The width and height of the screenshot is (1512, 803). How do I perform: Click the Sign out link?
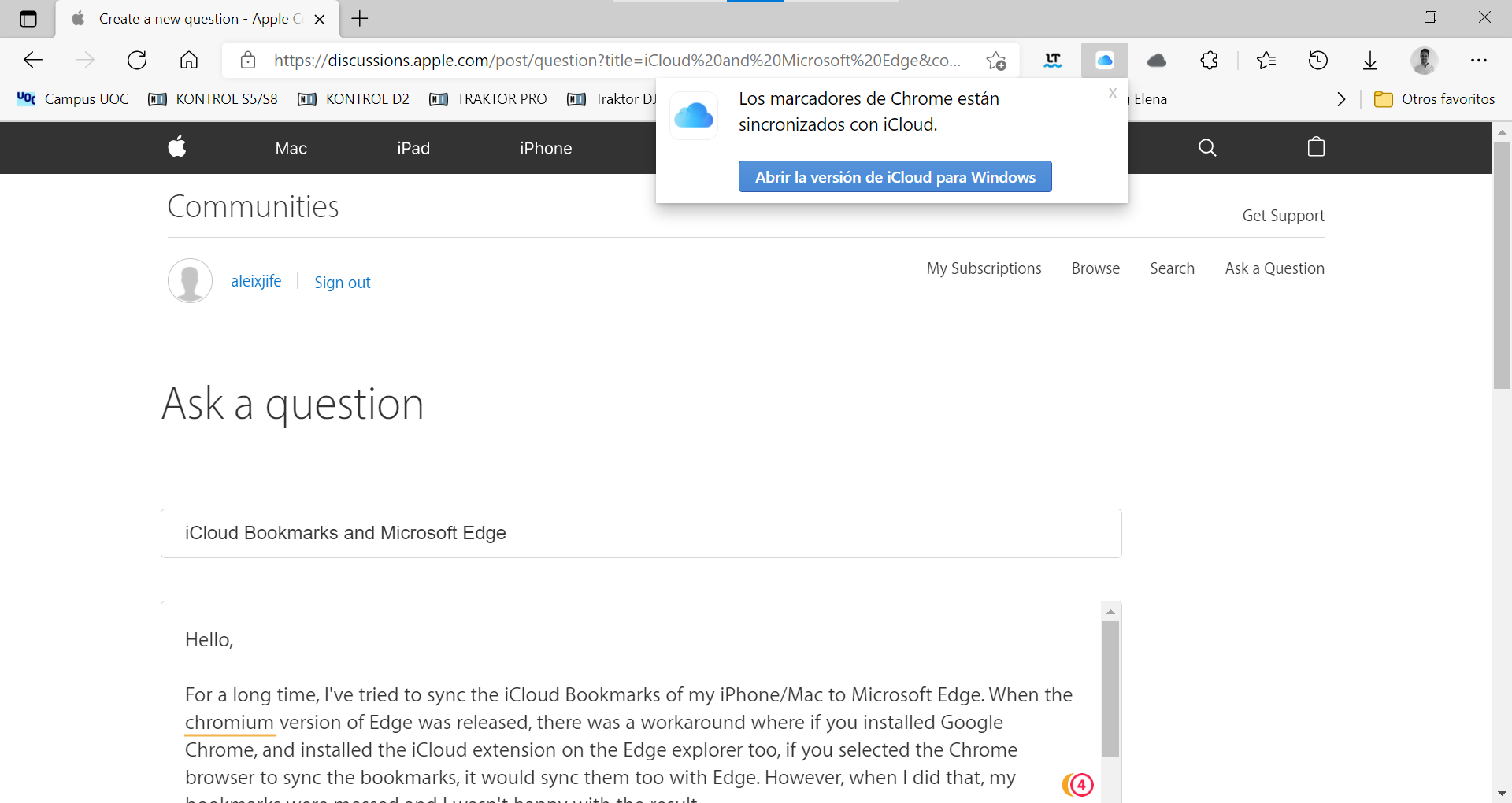(342, 283)
